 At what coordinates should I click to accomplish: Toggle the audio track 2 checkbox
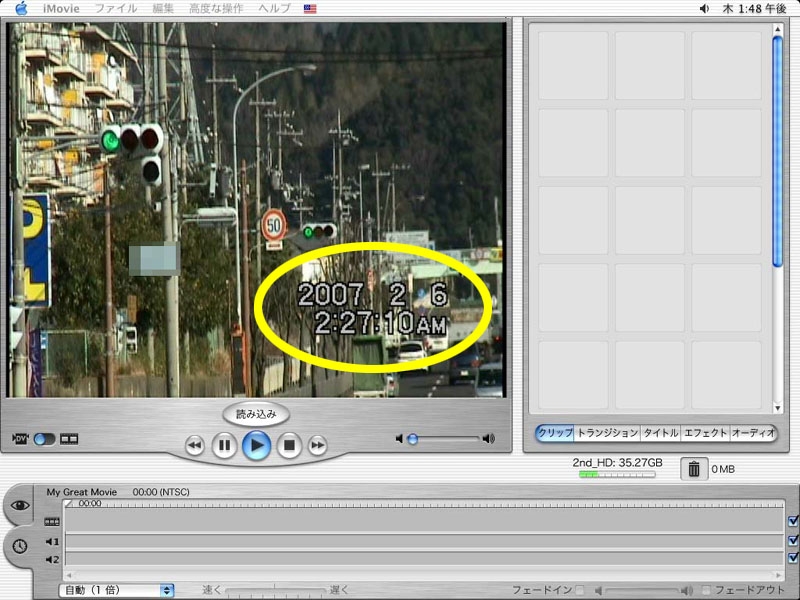pos(793,558)
